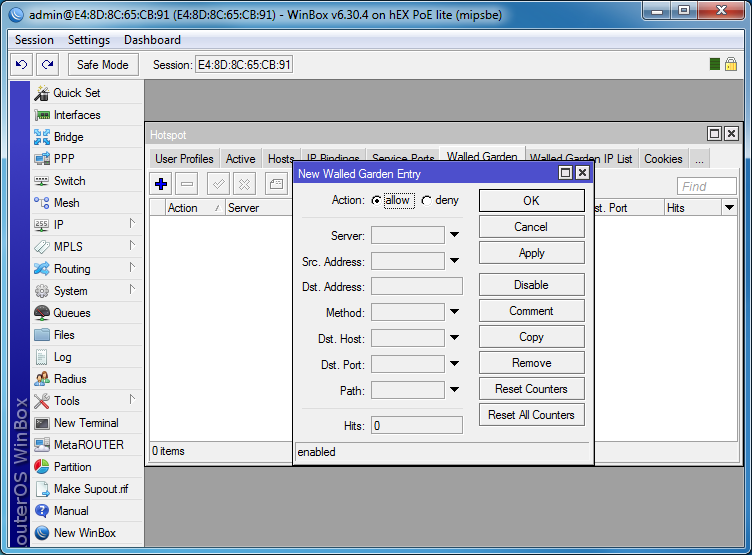Image resolution: width=752 pixels, height=555 pixels.
Task: Click the Cancel button
Action: [x=531, y=227]
